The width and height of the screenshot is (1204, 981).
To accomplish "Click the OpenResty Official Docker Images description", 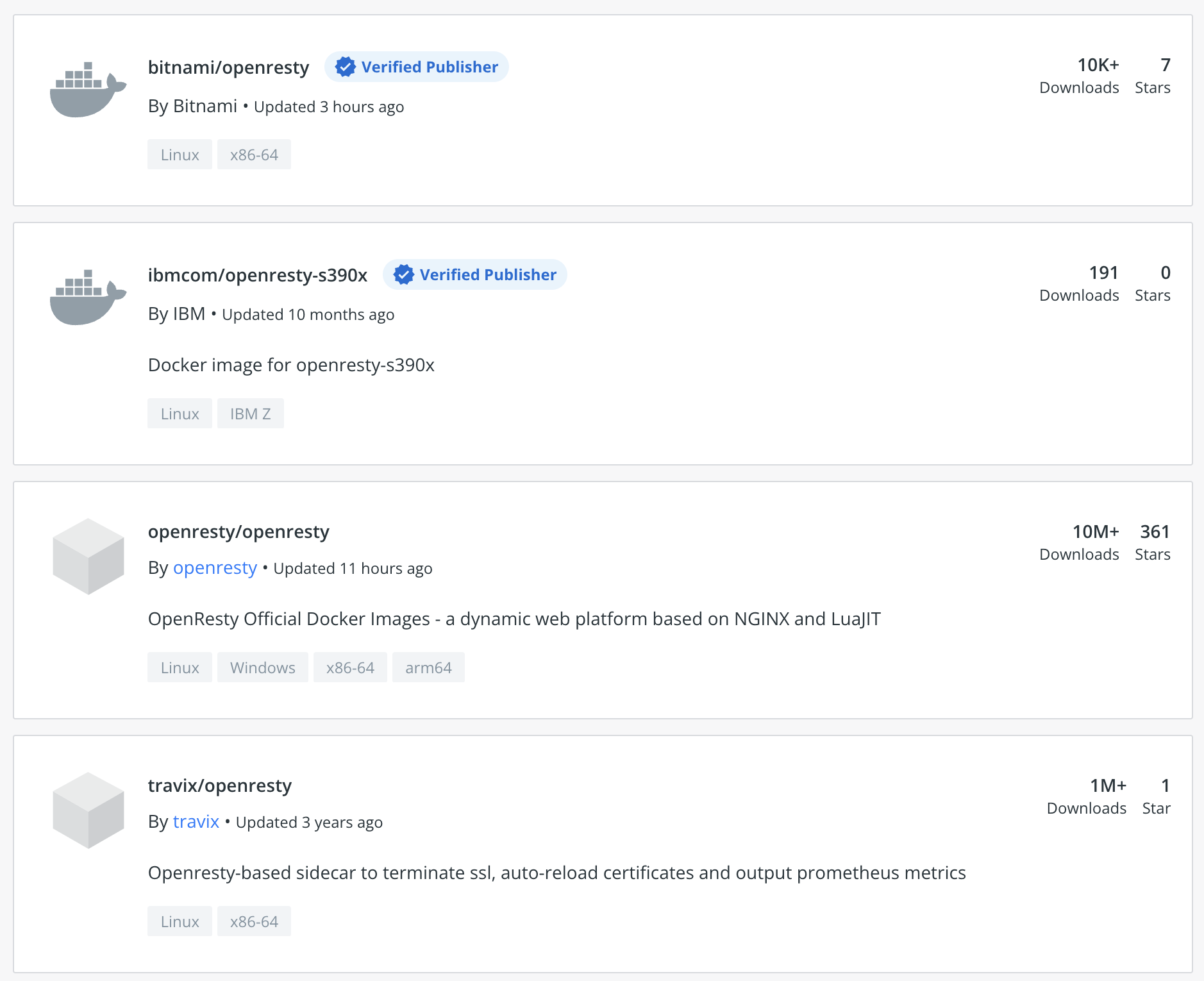I will (514, 619).
